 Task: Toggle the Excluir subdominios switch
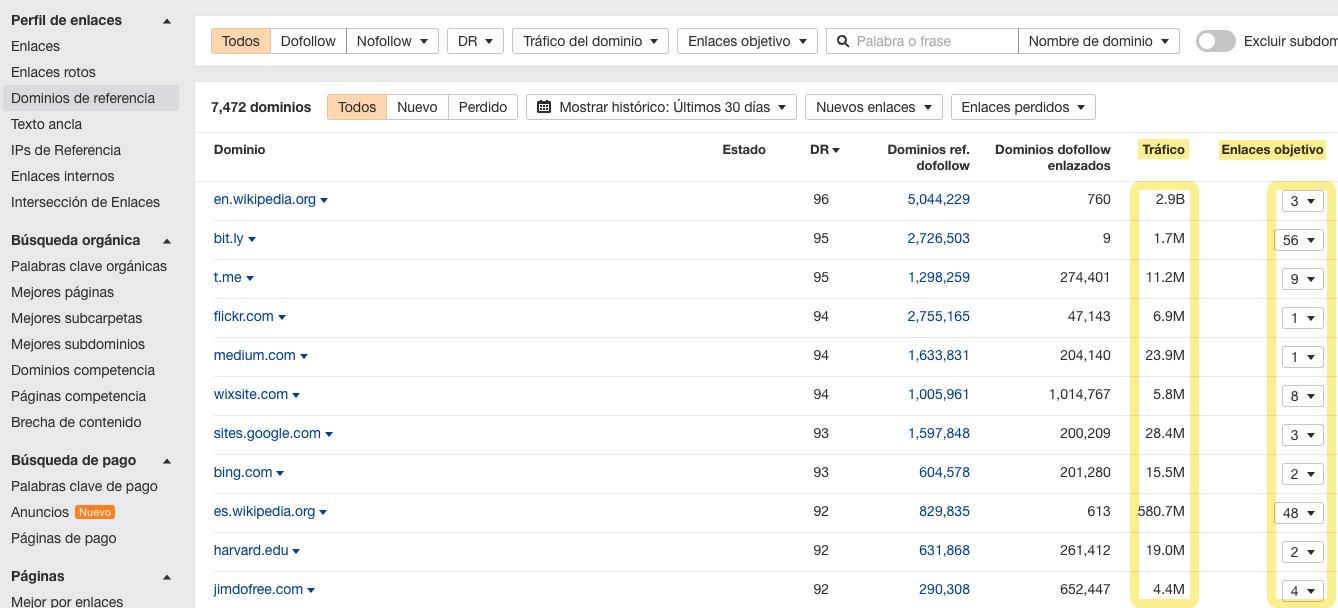coord(1215,41)
